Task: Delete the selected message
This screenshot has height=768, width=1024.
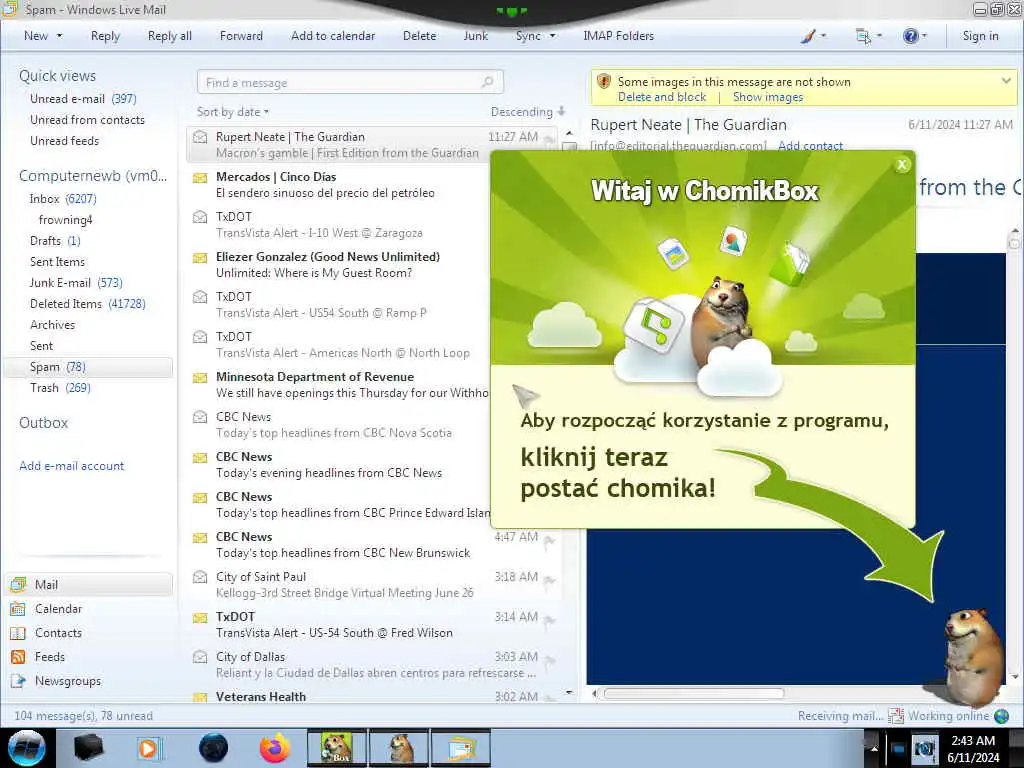Action: click(419, 36)
